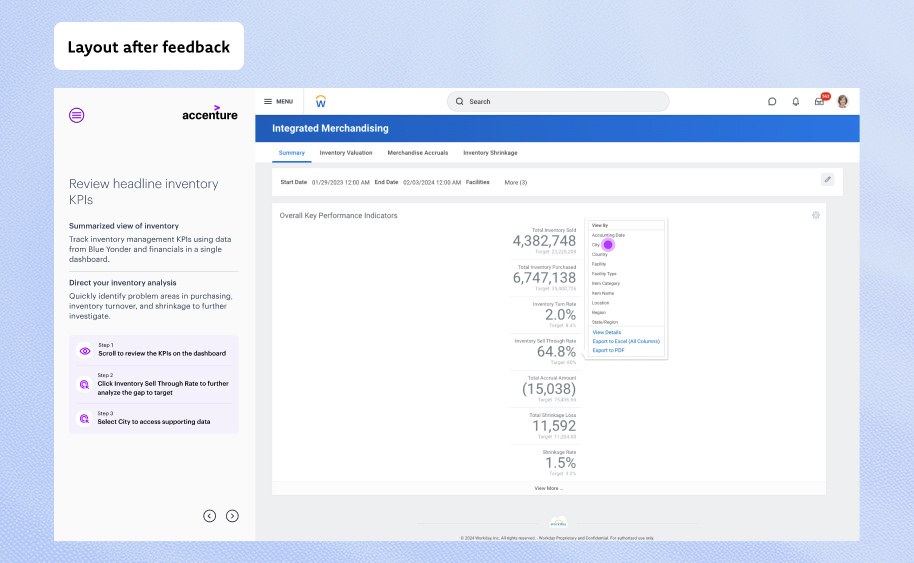Open the Workday MENU button
Viewport: 914px width, 563px height.
[278, 101]
